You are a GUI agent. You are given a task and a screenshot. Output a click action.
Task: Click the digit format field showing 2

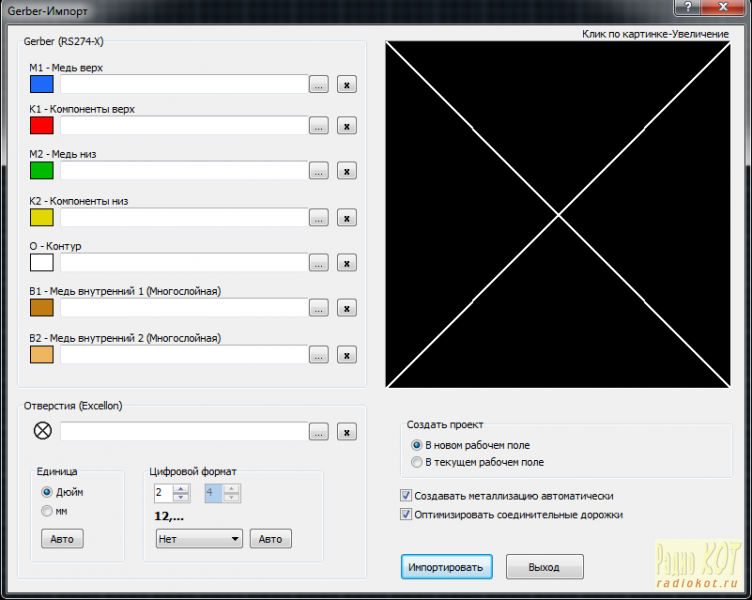pyautogui.click(x=163, y=493)
